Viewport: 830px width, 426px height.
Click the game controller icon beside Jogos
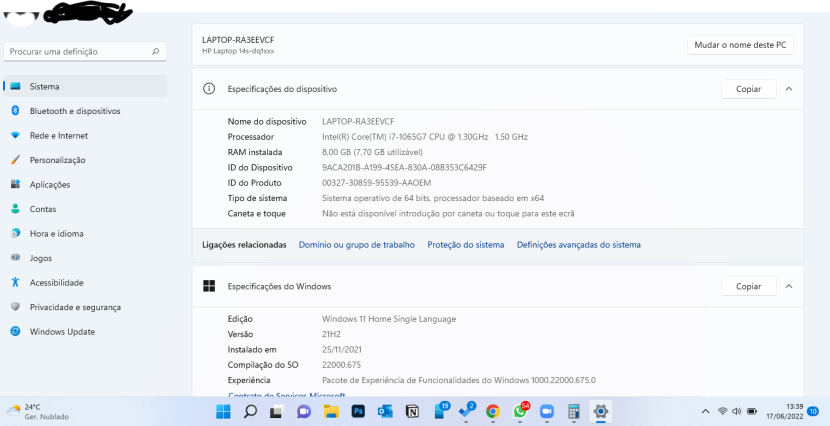point(15,258)
